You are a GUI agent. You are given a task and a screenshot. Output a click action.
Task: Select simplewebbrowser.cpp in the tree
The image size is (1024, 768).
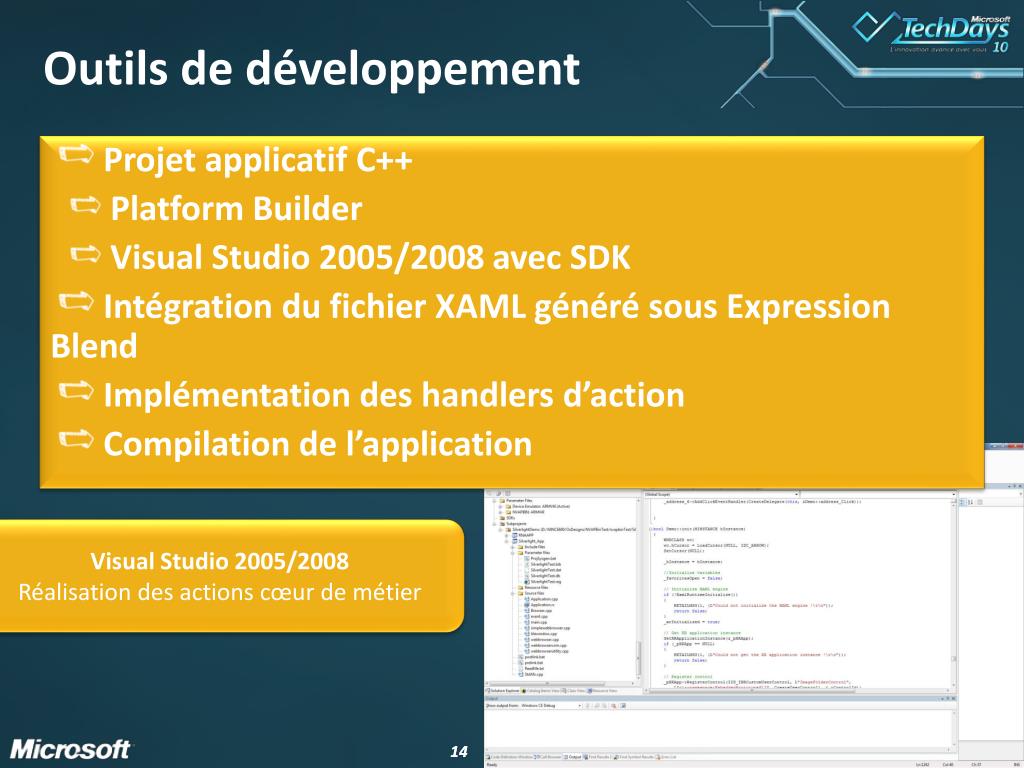(x=547, y=628)
